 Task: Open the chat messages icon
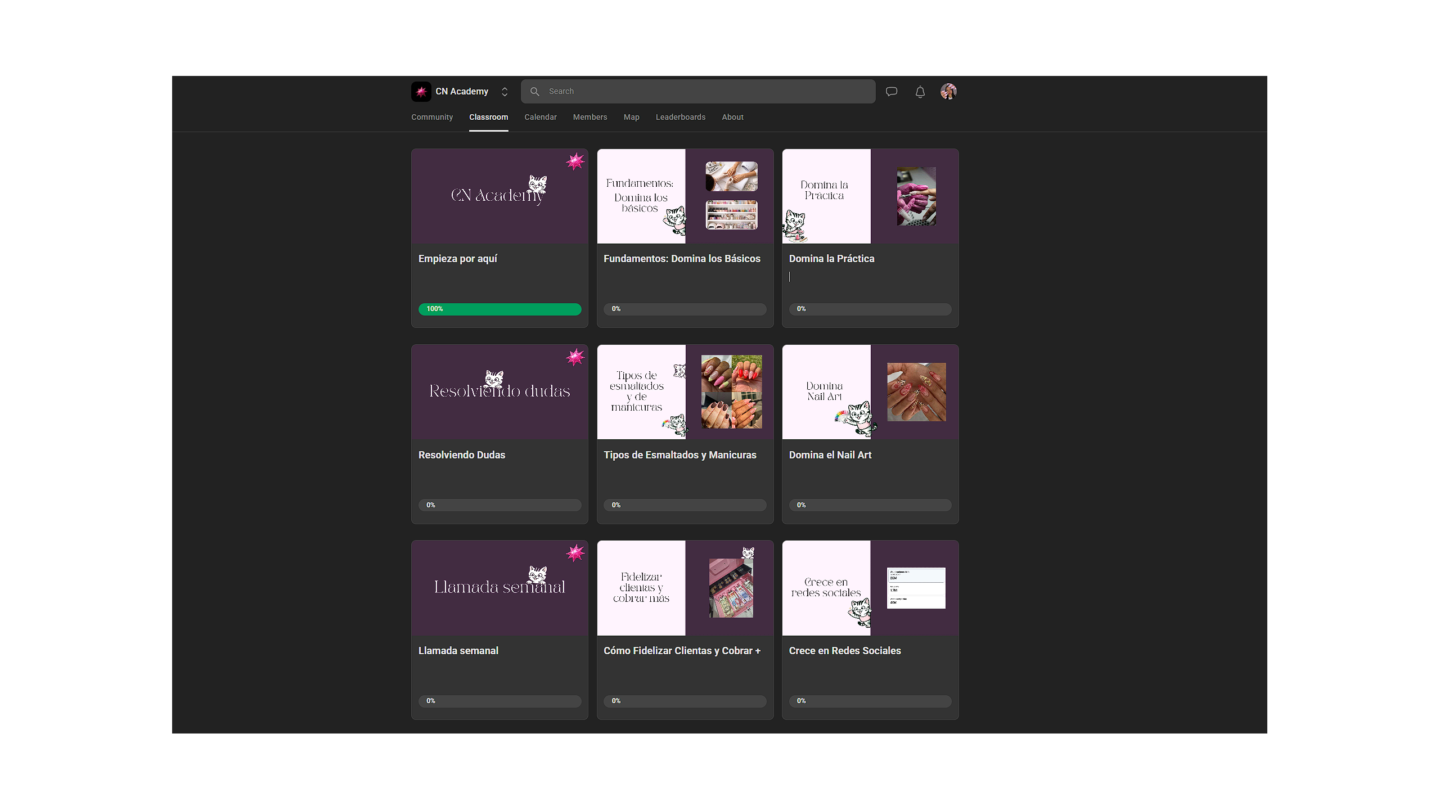(891, 91)
